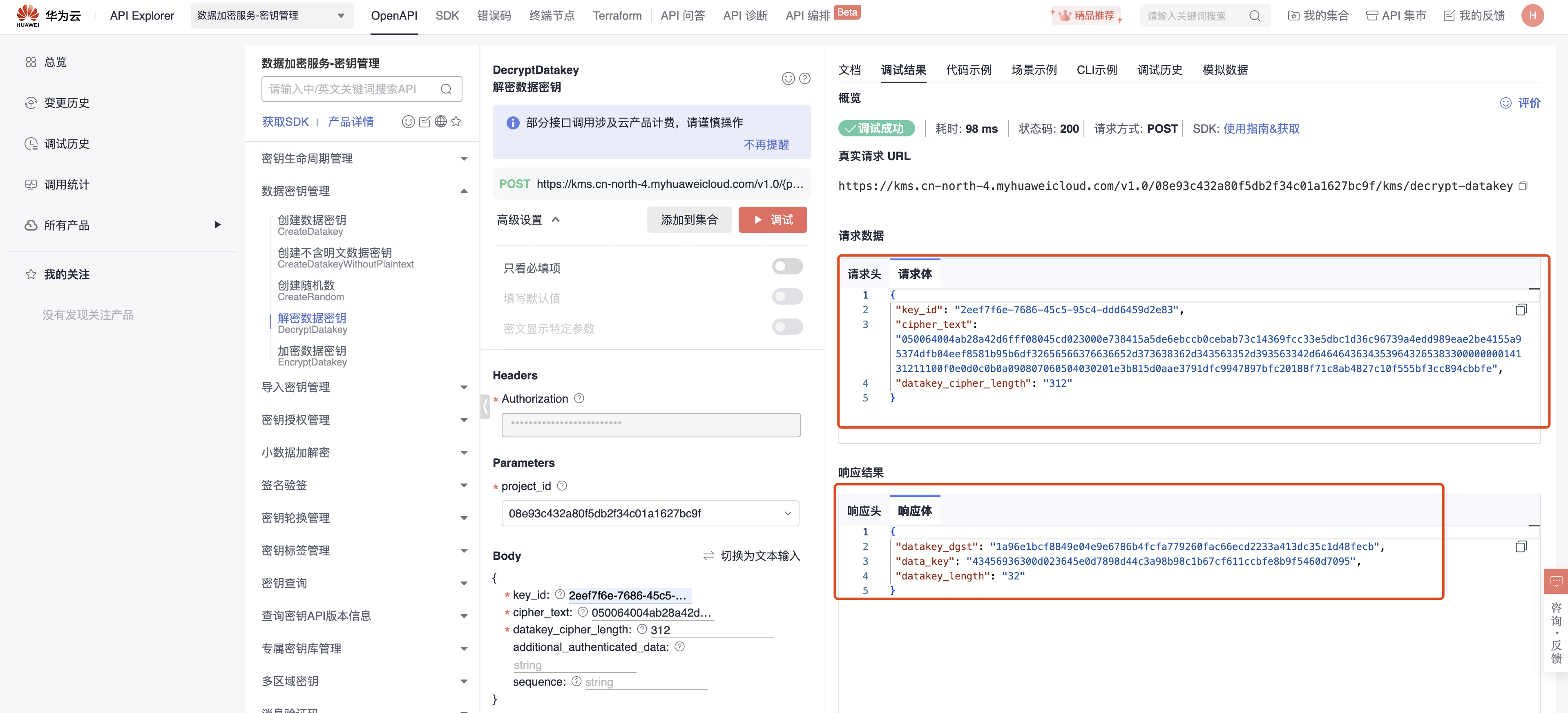The width and height of the screenshot is (1568, 713).
Task: Click 添加到集合 button
Action: pyautogui.click(x=689, y=220)
